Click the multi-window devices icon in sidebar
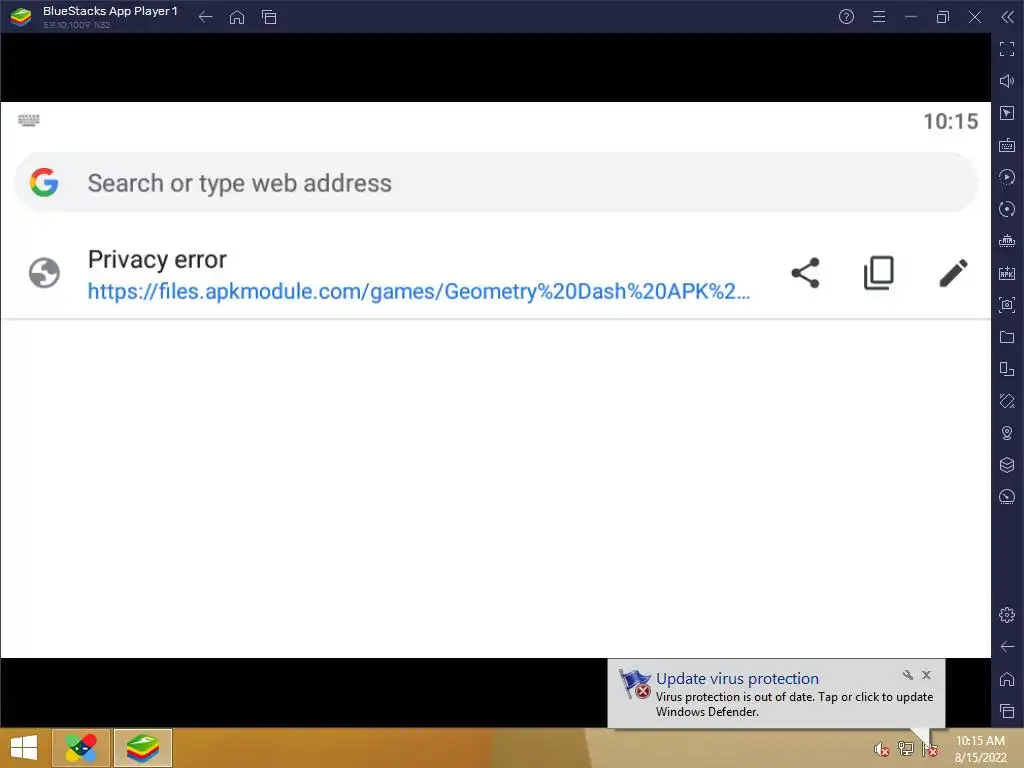Image resolution: width=1024 pixels, height=768 pixels. coord(1007,369)
